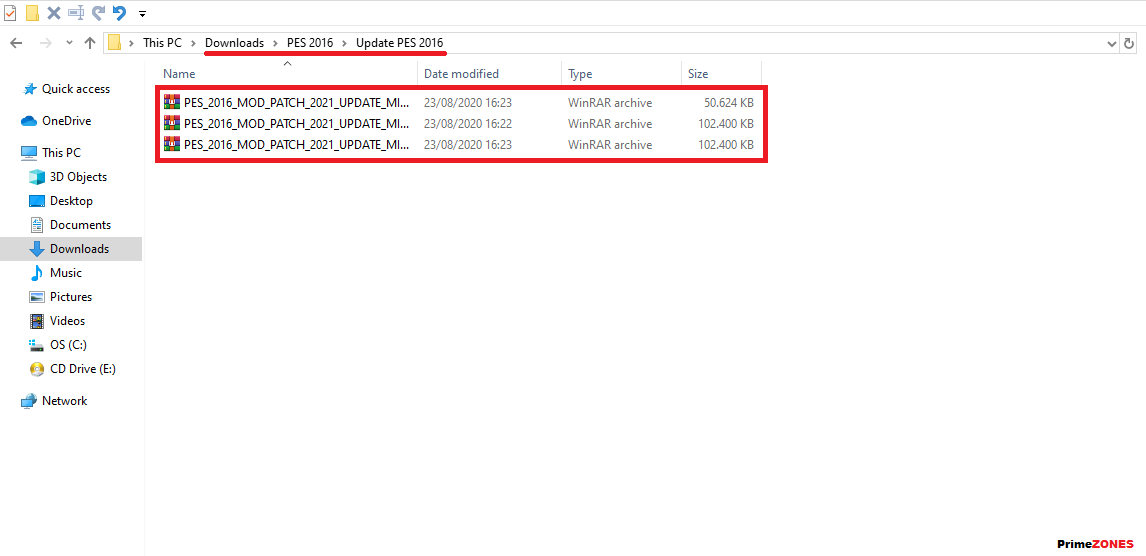Click the New Folder icon in the quick toolbar
The height and width of the screenshot is (556, 1146).
(32, 12)
